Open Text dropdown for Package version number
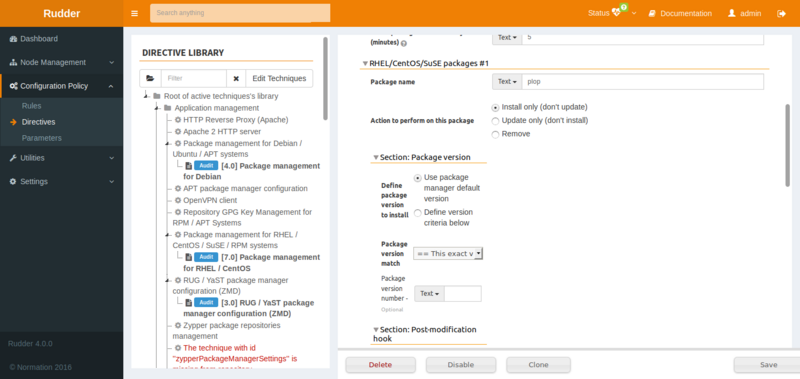Screen dimensions: 800x379 click(x=429, y=294)
